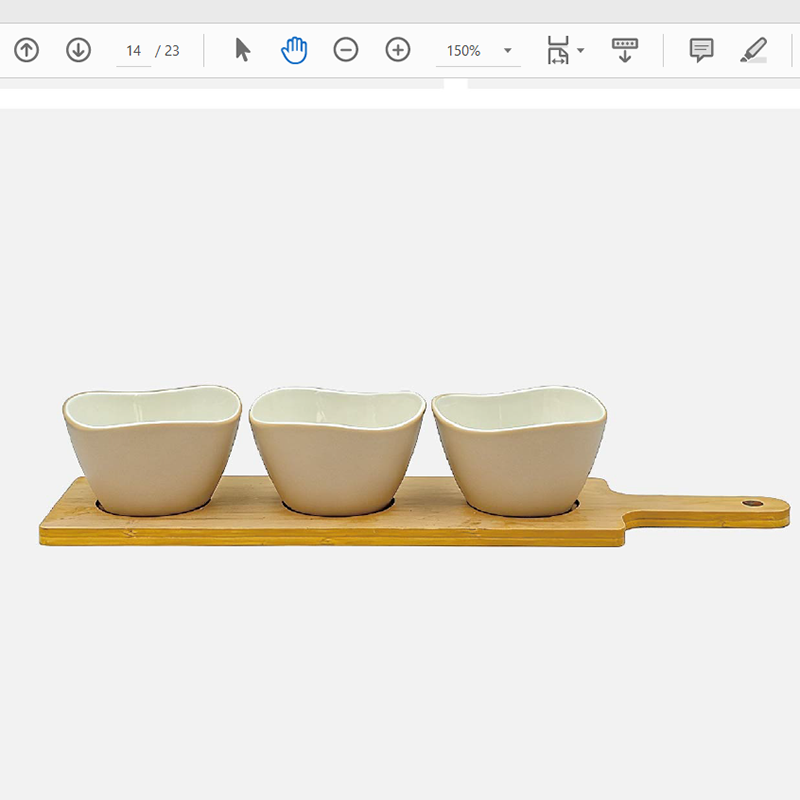Screen dimensions: 800x800
Task: Click the total page count 23
Action: pyautogui.click(x=172, y=51)
